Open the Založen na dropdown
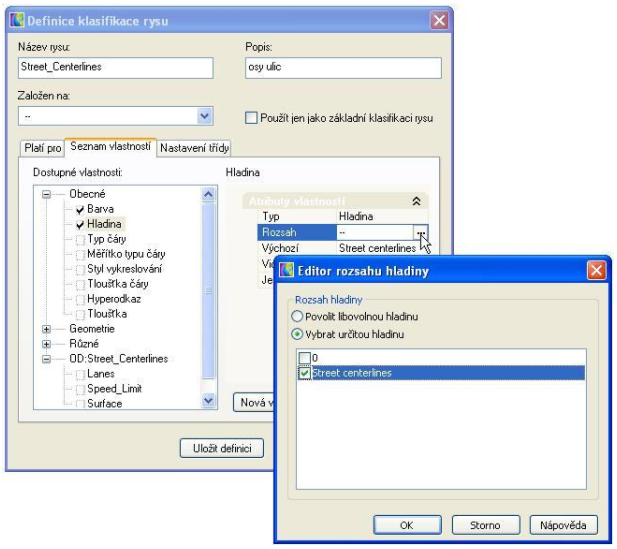 205,117
